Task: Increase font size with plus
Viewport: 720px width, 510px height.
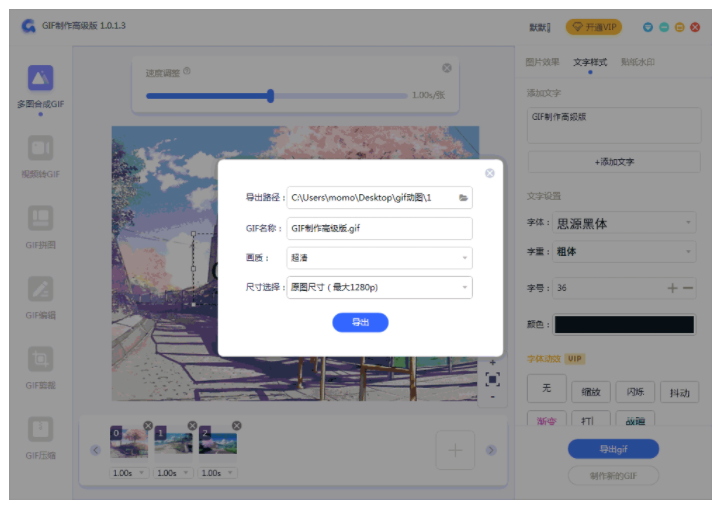Action: [673, 288]
